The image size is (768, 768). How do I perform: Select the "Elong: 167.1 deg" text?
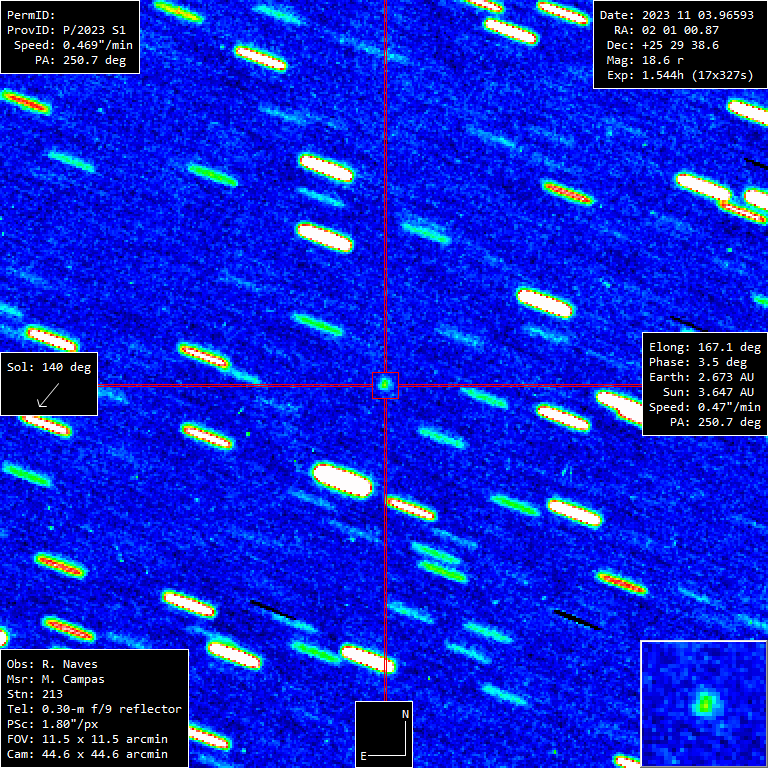tap(705, 347)
